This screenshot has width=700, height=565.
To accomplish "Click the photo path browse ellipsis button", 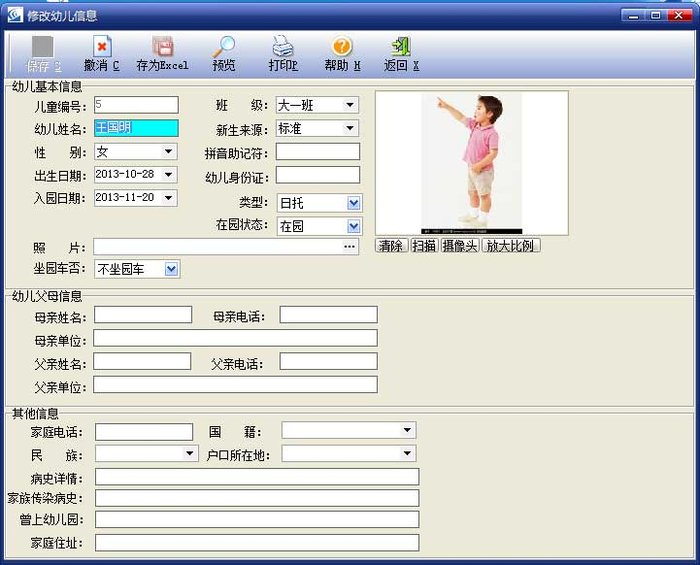I will [350, 246].
